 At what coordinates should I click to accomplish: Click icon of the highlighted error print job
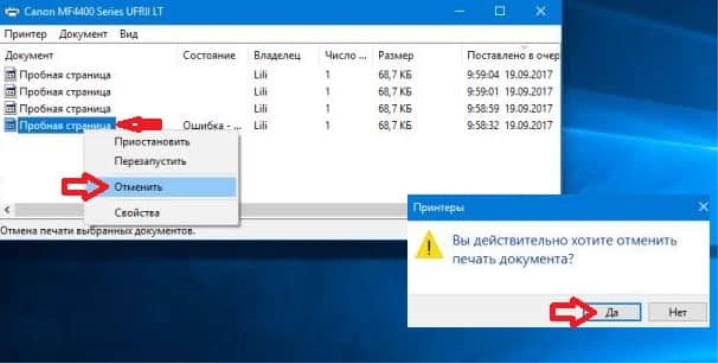(11, 125)
